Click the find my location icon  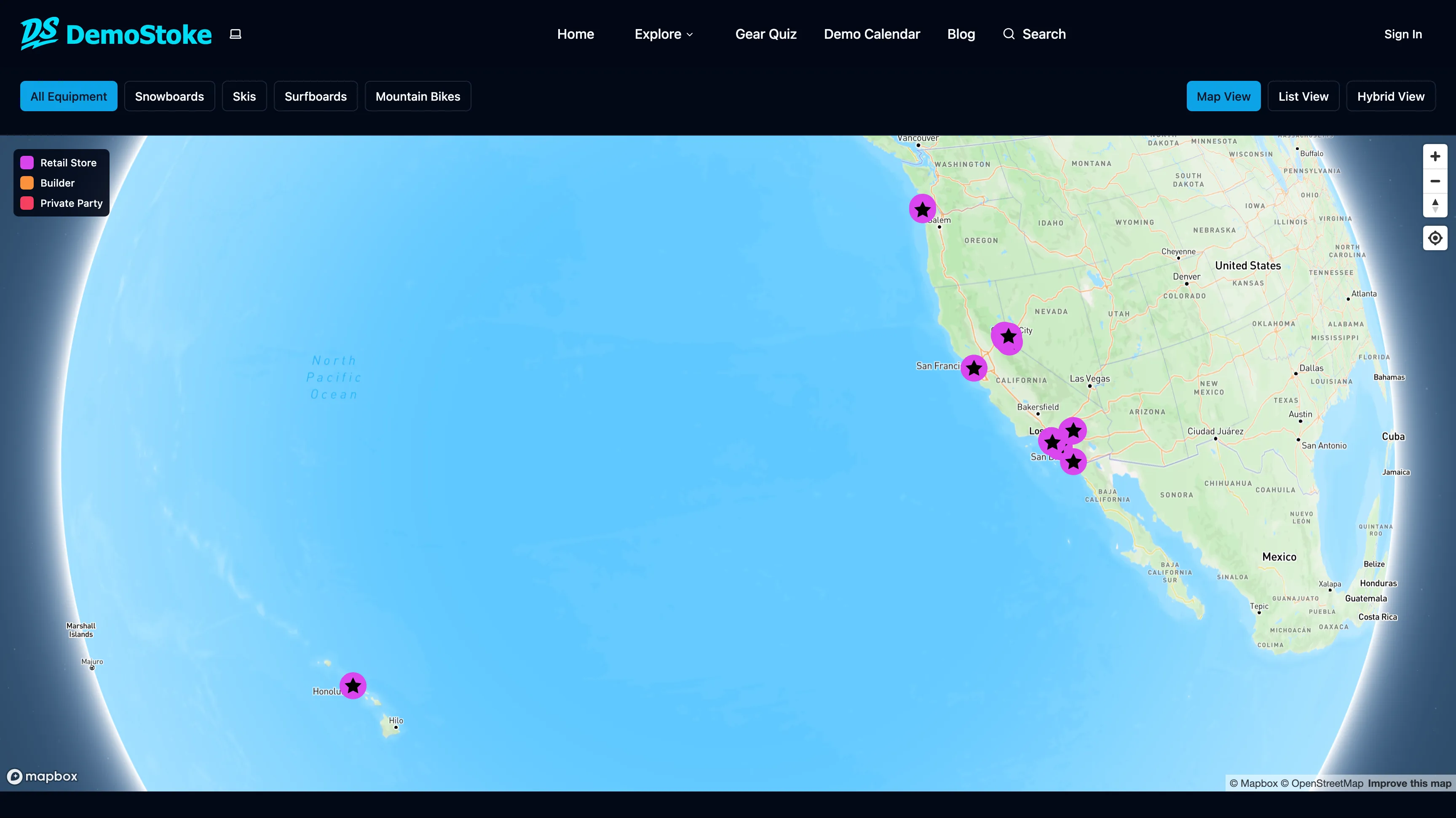point(1435,238)
